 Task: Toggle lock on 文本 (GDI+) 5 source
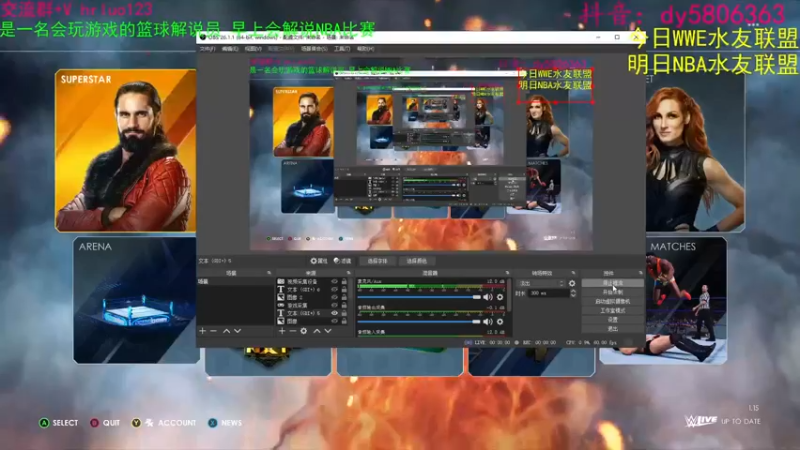344,313
